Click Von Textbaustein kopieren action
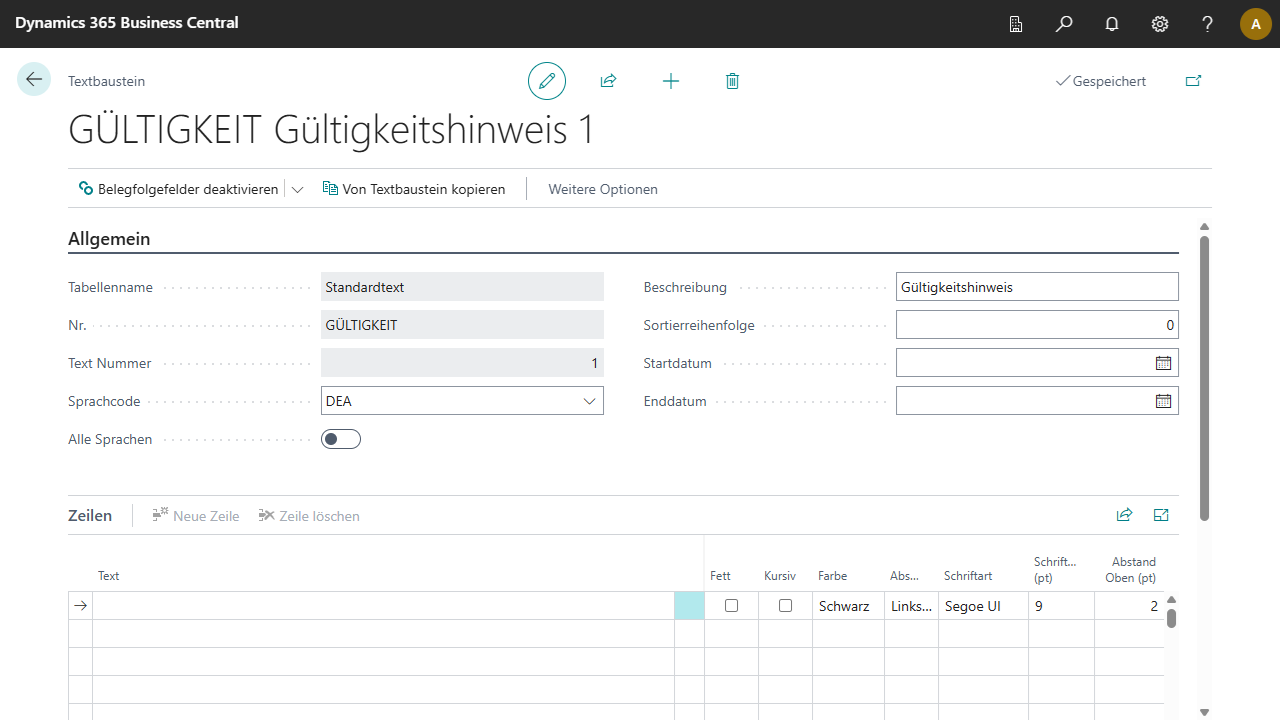The width and height of the screenshot is (1280, 720). tap(414, 189)
